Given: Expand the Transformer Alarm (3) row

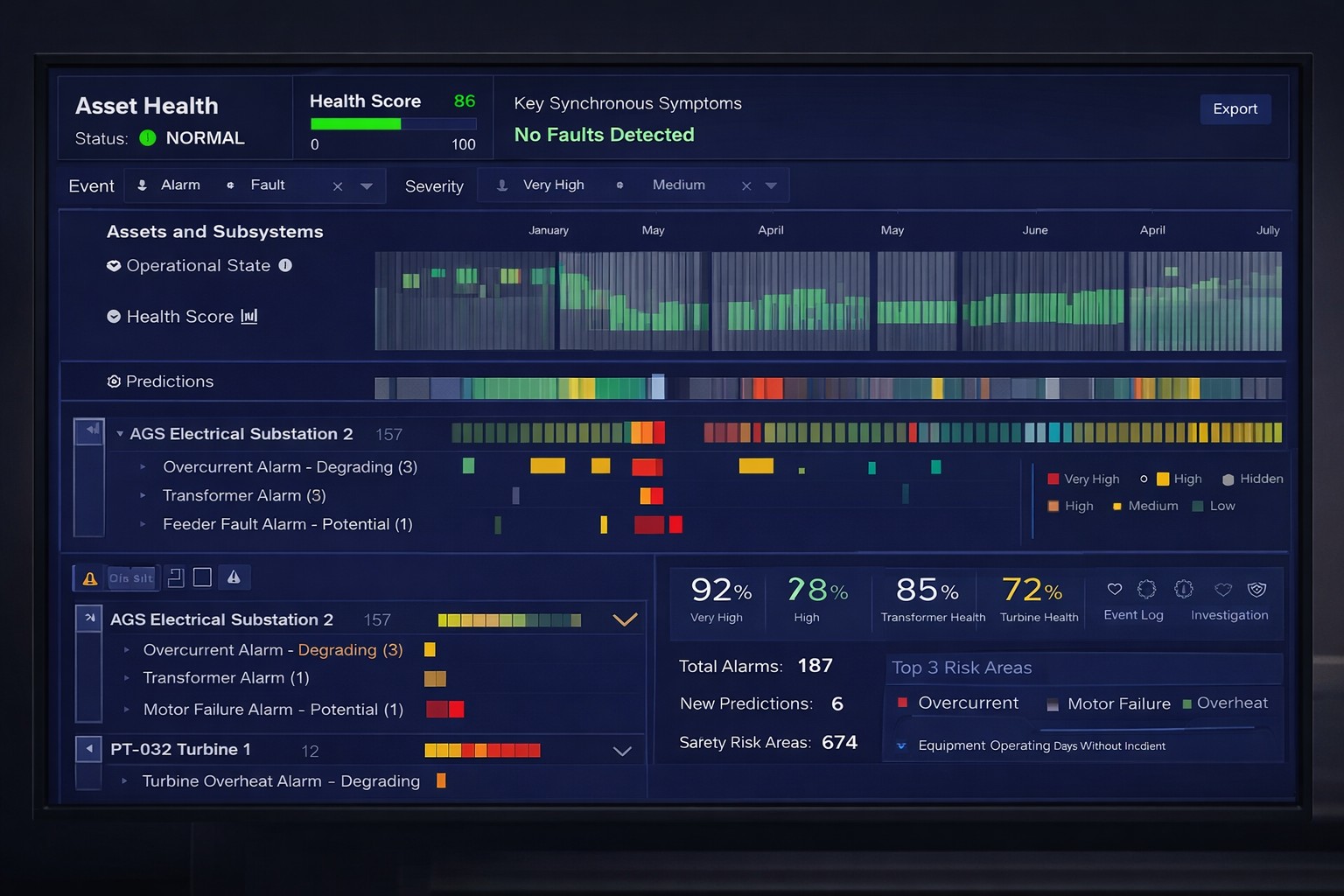Looking at the screenshot, I should click(143, 496).
